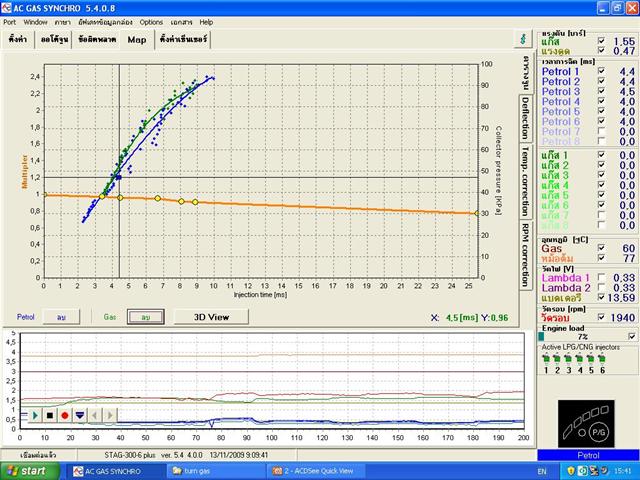Select the Temp. correction vertical tab
Viewport: 640px width, 480px height.
[524, 181]
